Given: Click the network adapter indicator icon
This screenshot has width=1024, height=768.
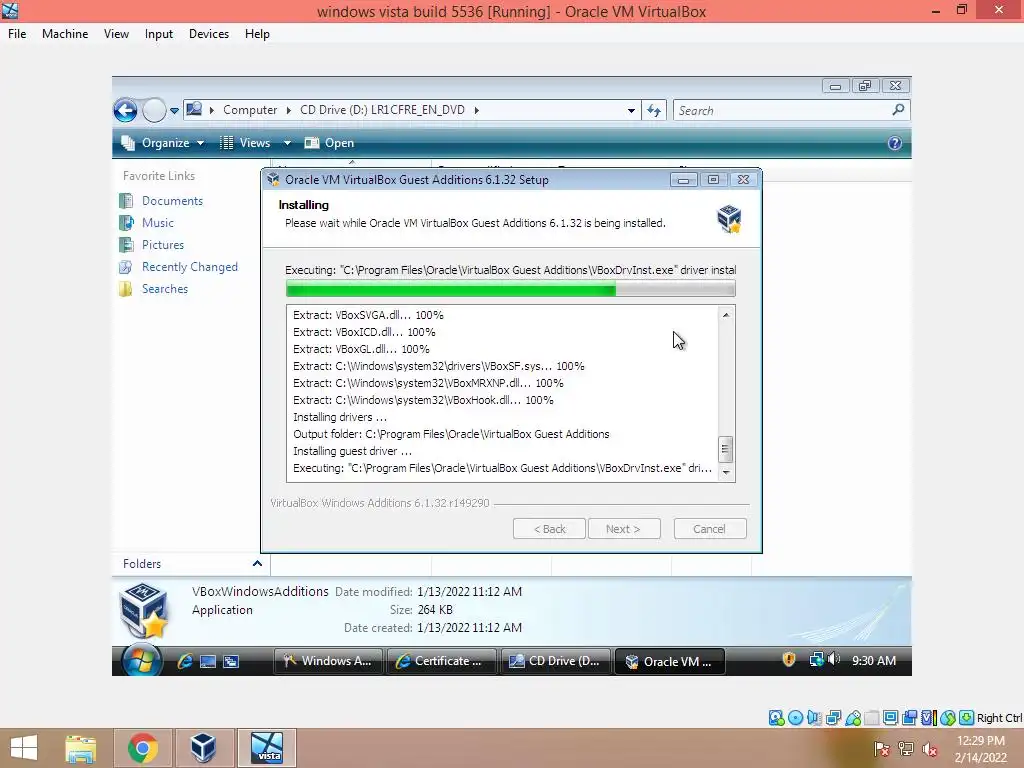Looking at the screenshot, I should click(x=833, y=718).
